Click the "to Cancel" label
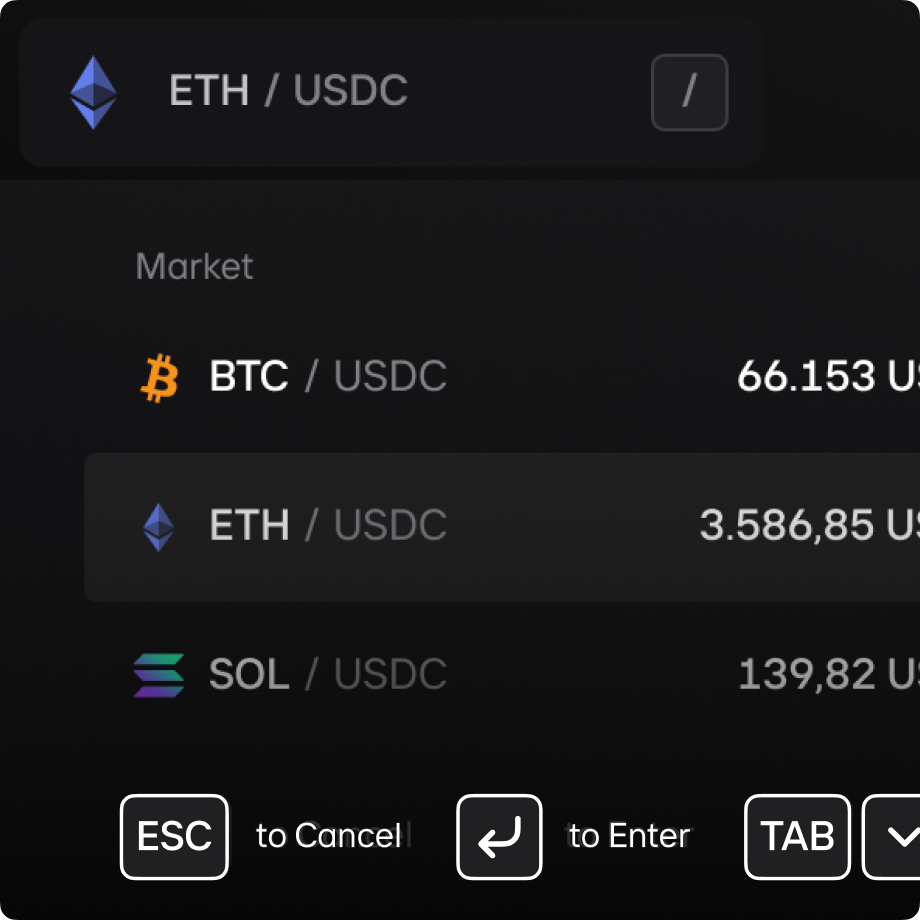920x920 pixels. coord(329,836)
